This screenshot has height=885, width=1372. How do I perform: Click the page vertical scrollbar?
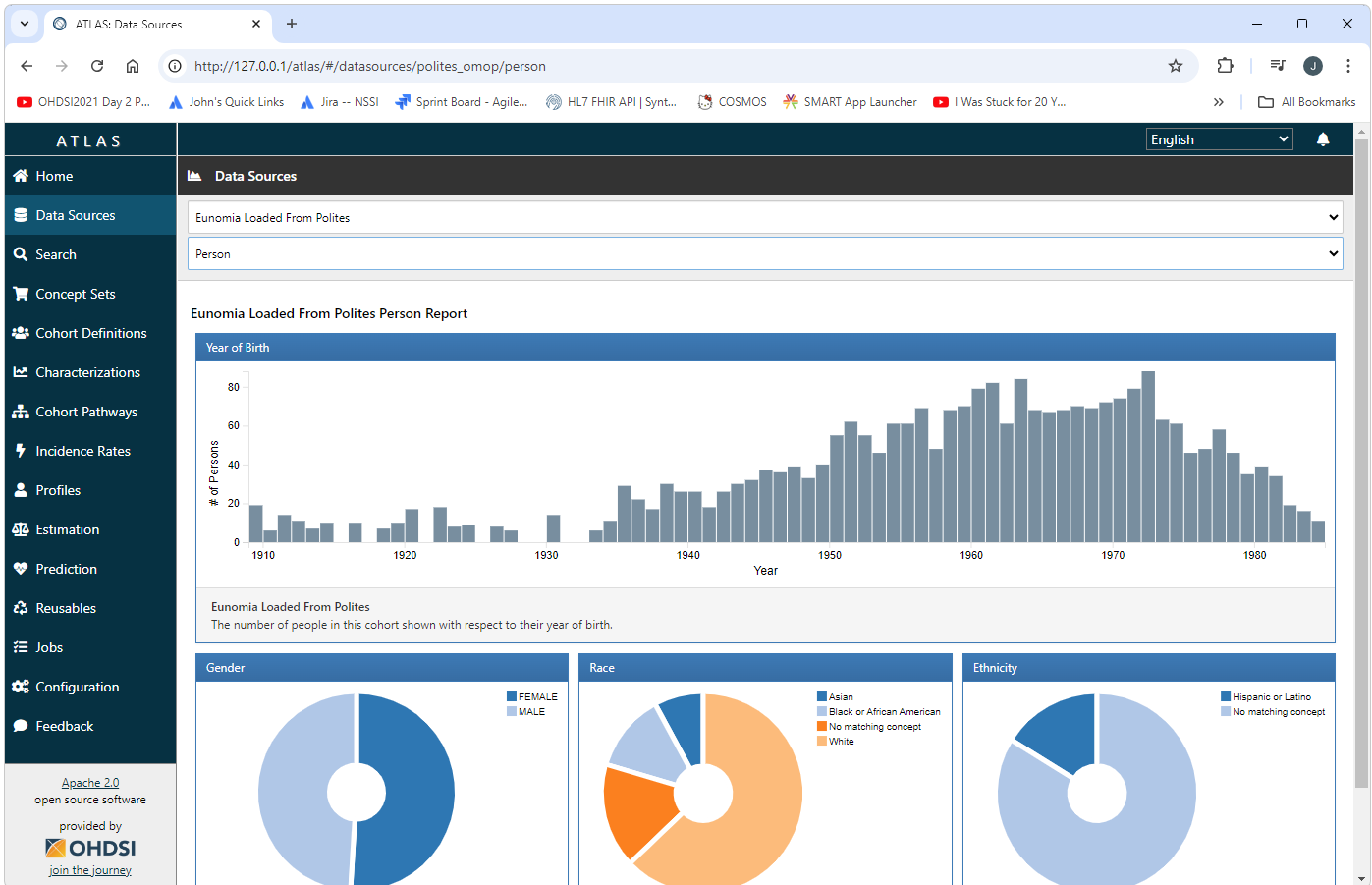(x=1361, y=462)
